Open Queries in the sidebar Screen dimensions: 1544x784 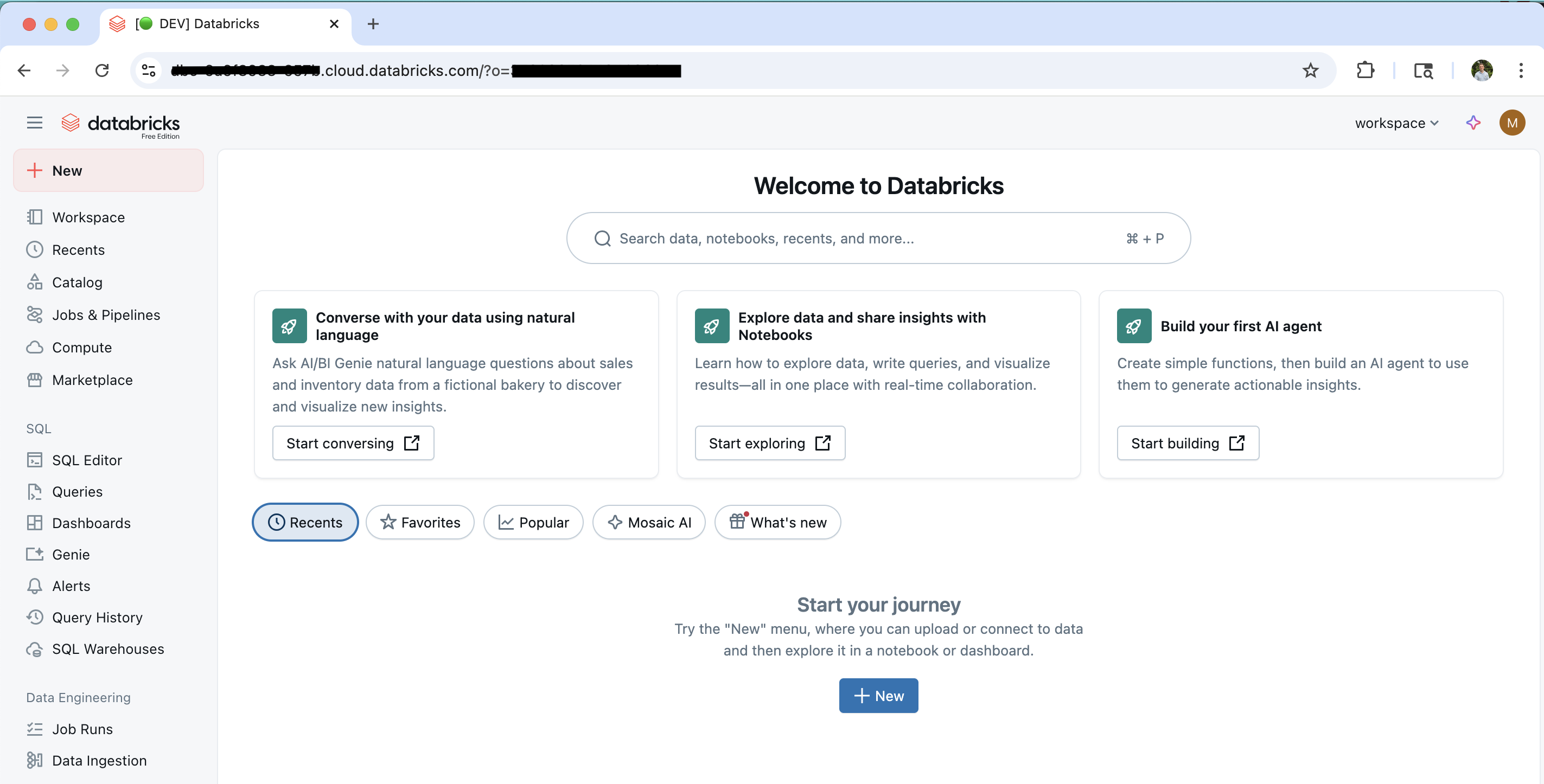(109, 492)
